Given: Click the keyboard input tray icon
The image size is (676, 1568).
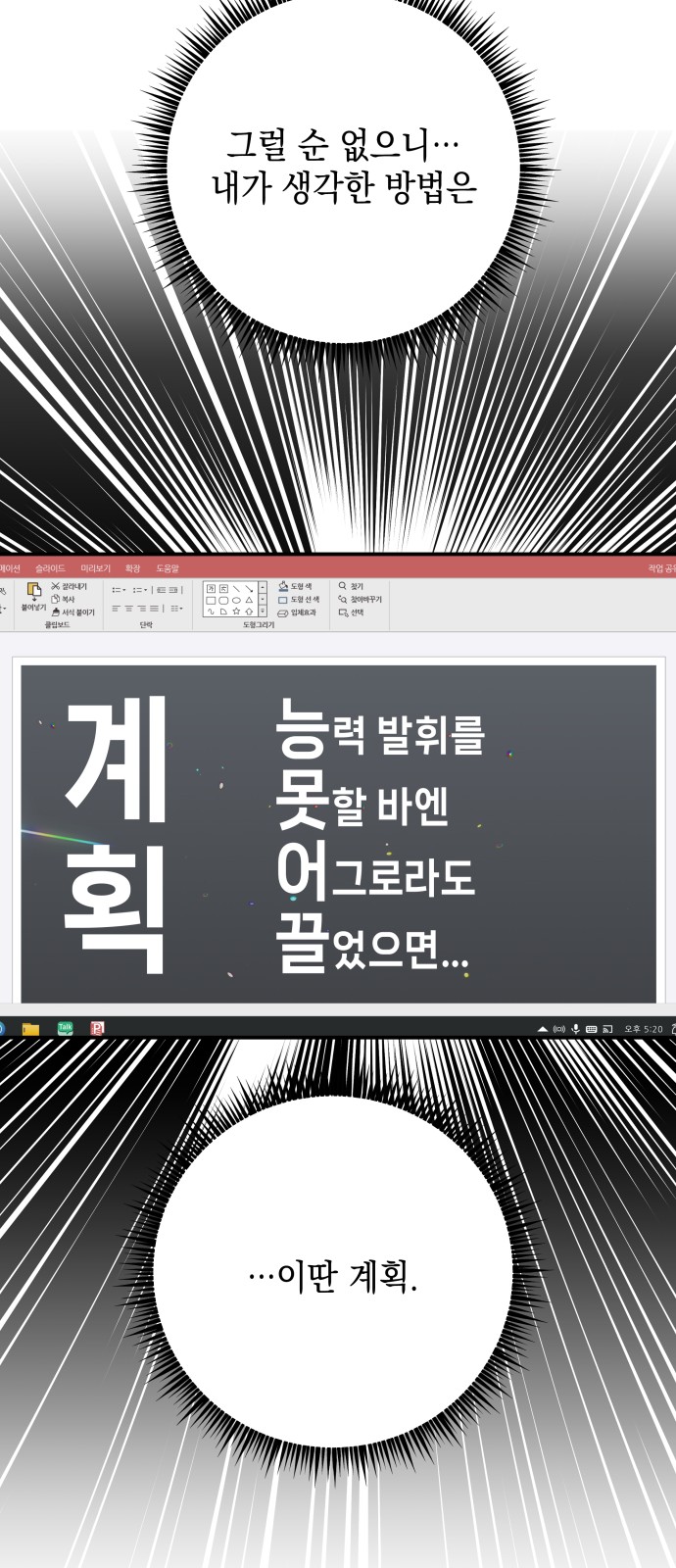Looking at the screenshot, I should click(x=591, y=1029).
